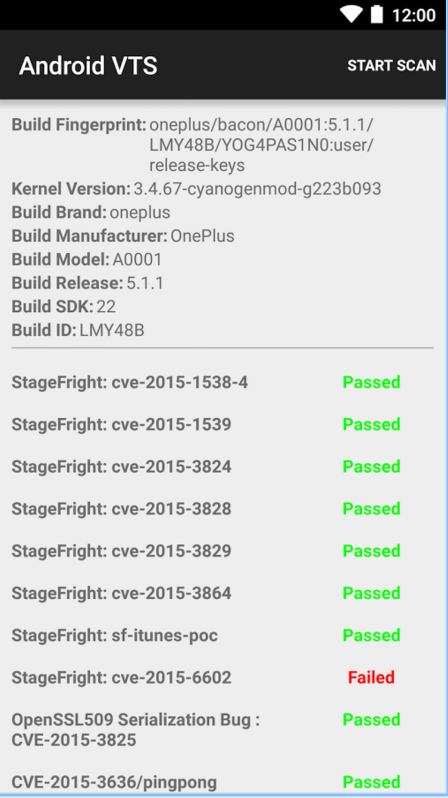Viewport: 448px width, 798px height.
Task: Open the StageFright cve-2015-3864 entry
Action: pyautogui.click(x=222, y=593)
